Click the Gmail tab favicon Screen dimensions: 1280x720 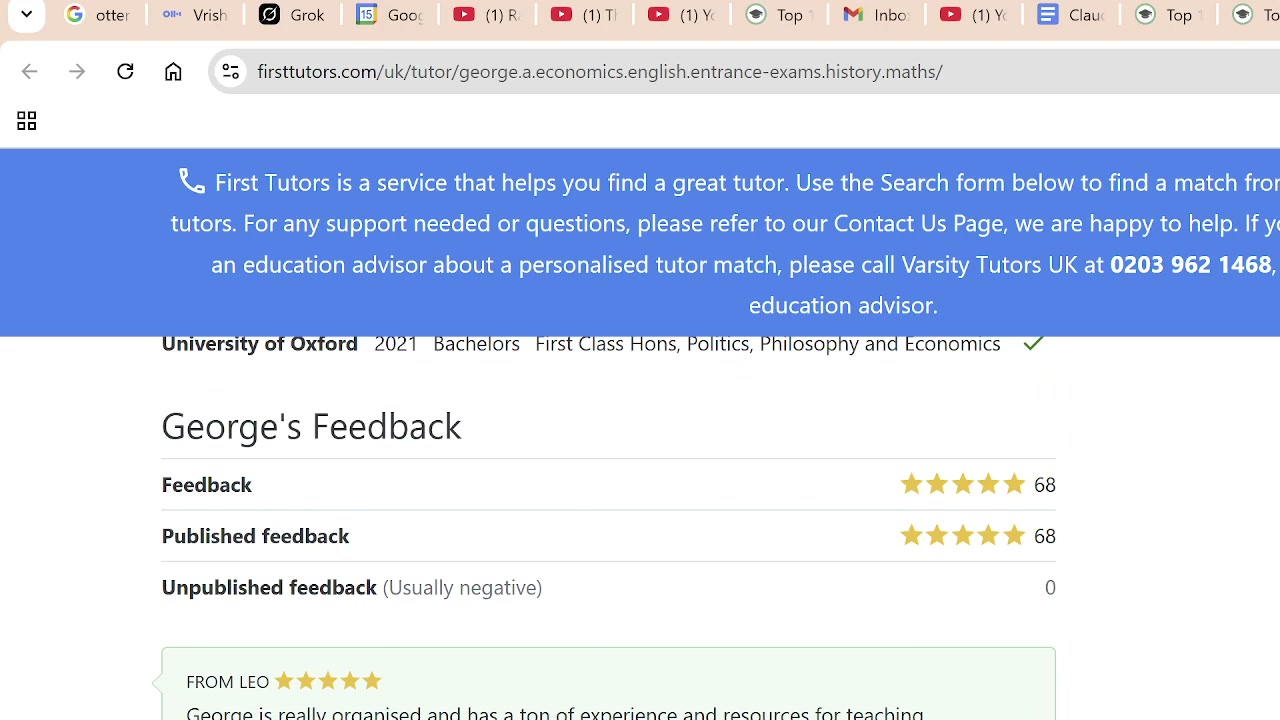pos(853,15)
